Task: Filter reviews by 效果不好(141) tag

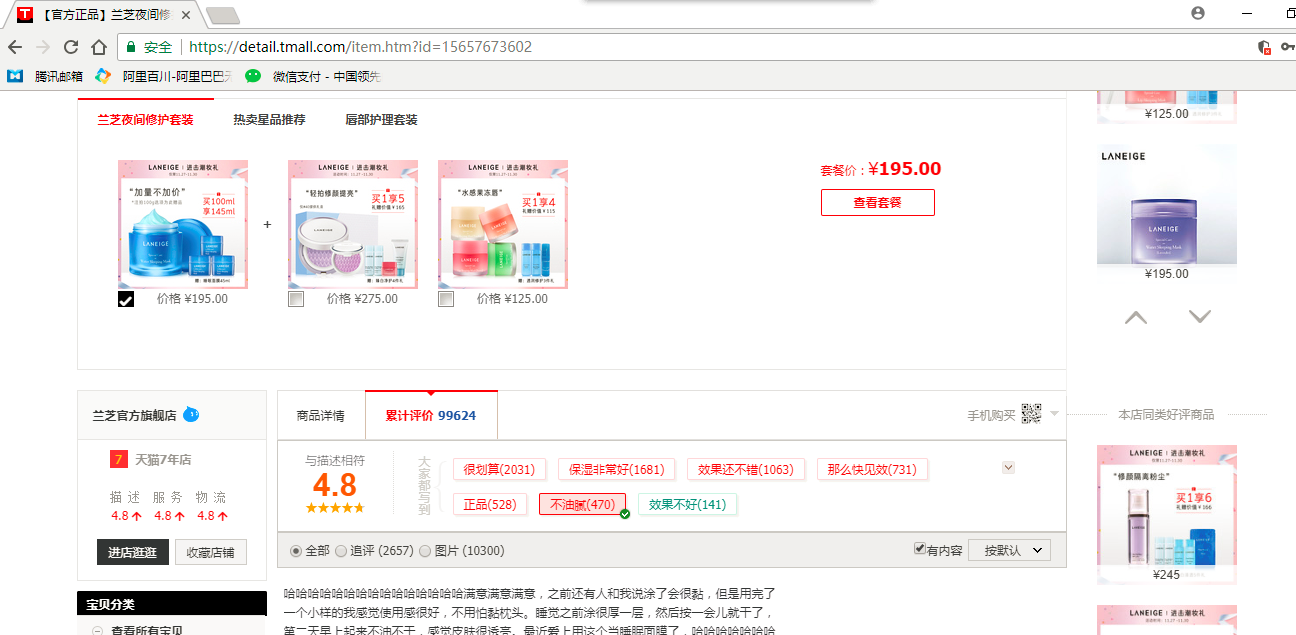Action: point(688,505)
